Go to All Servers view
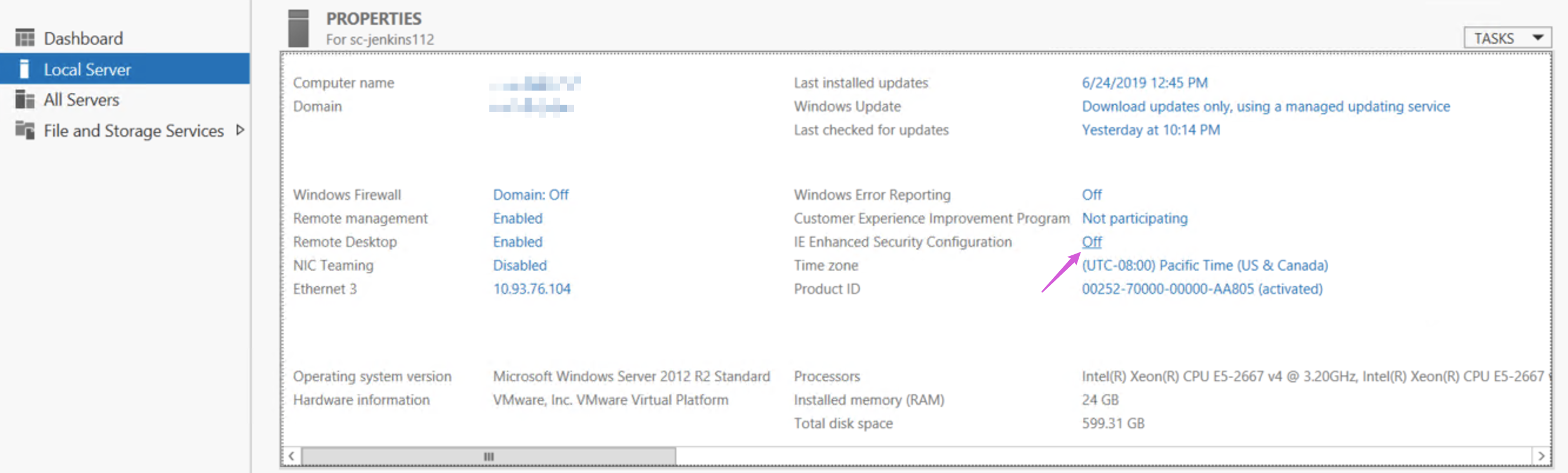 pyautogui.click(x=82, y=100)
